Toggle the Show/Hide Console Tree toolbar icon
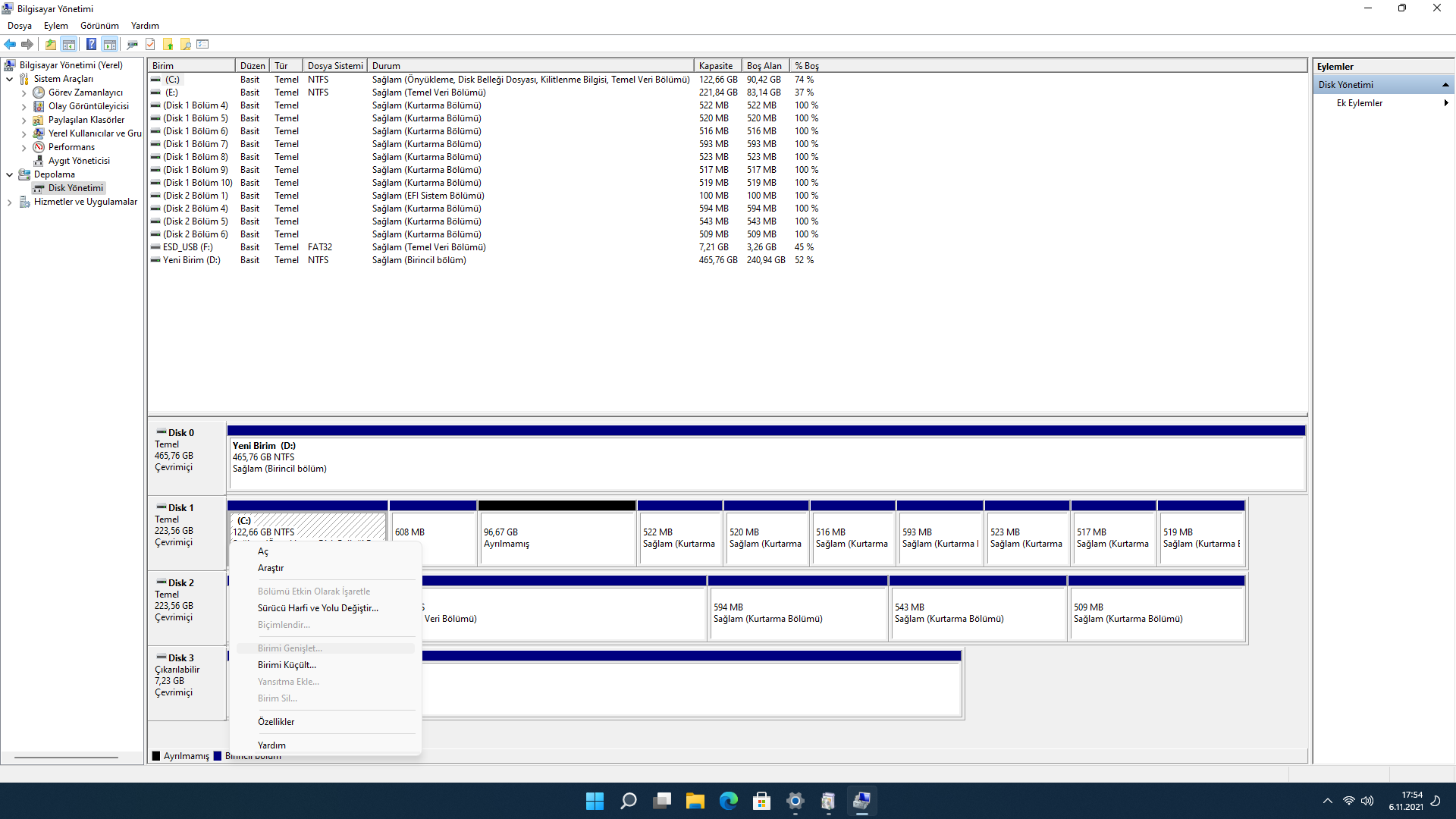1456x819 pixels. pos(69,44)
